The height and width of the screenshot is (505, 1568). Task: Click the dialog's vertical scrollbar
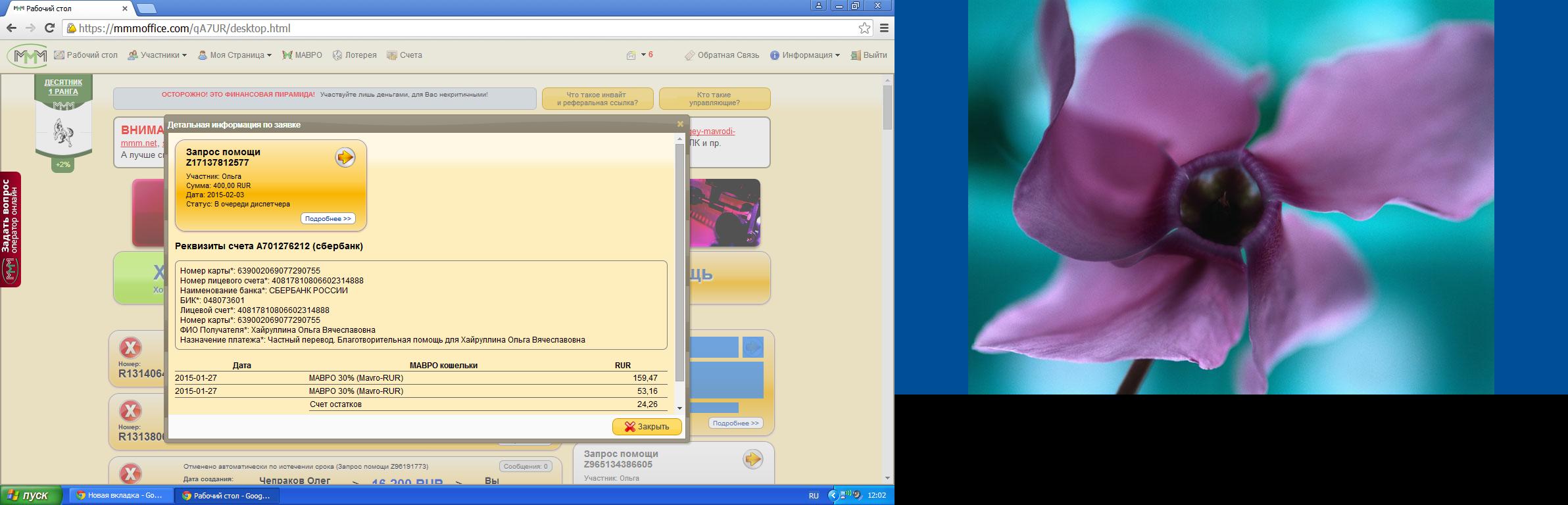point(679,263)
